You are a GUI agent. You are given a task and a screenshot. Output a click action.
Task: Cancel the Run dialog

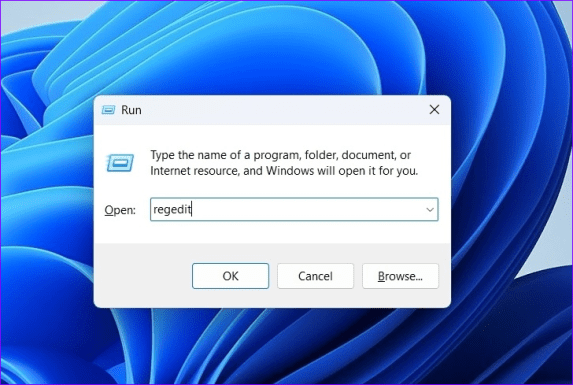315,276
